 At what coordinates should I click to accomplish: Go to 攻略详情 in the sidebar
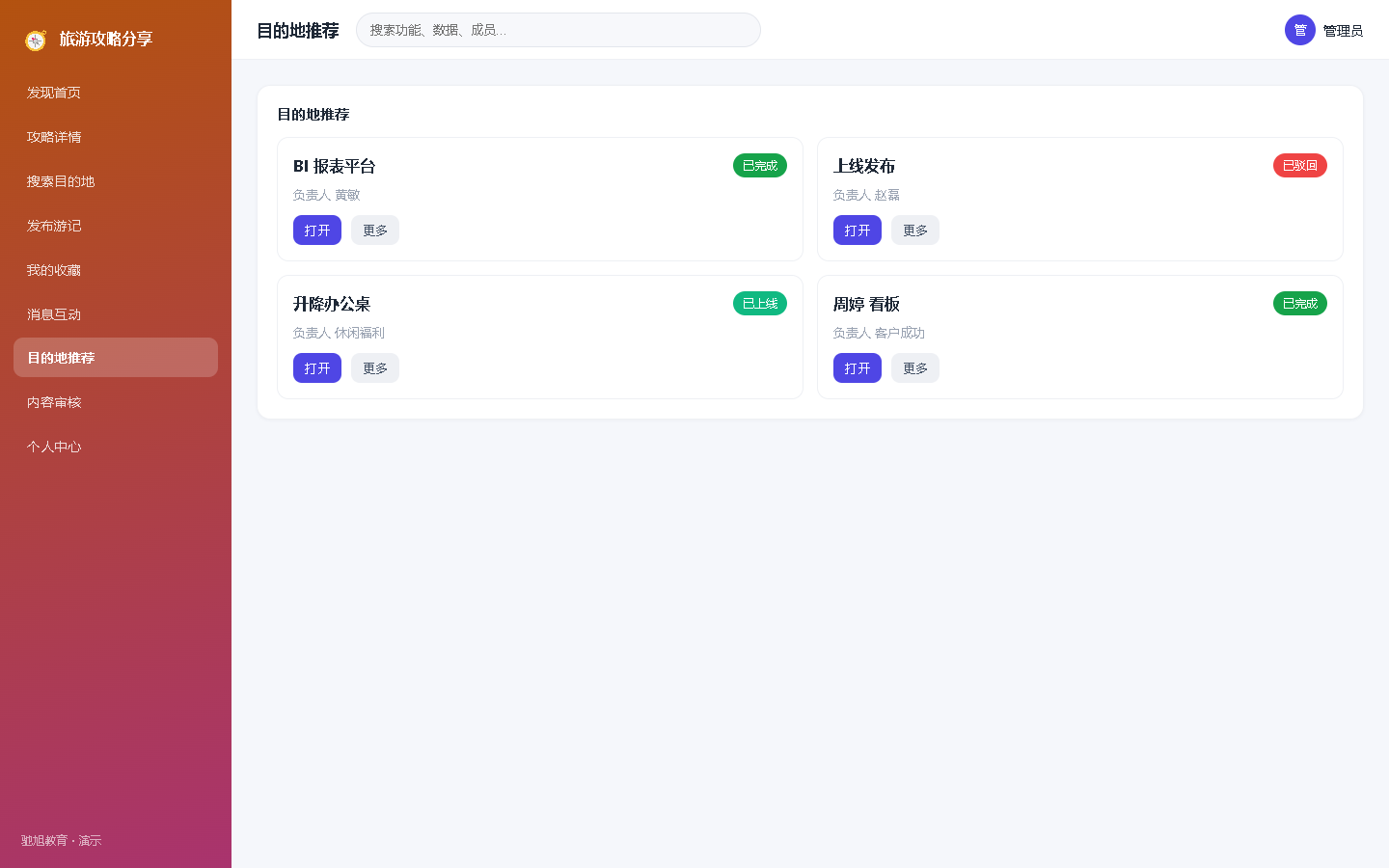tap(116, 137)
